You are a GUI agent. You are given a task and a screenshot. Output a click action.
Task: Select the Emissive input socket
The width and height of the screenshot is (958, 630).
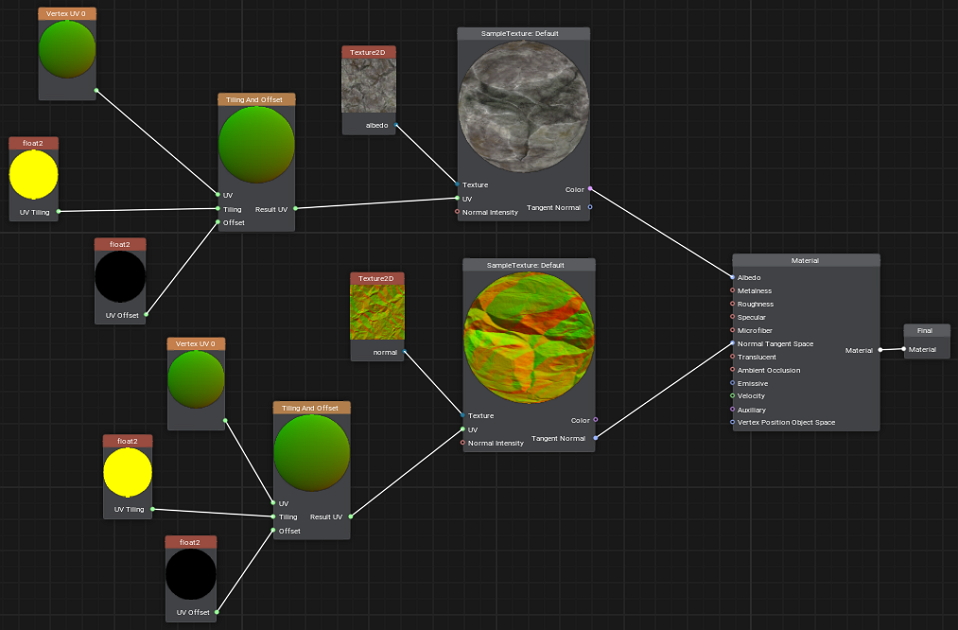click(x=733, y=383)
